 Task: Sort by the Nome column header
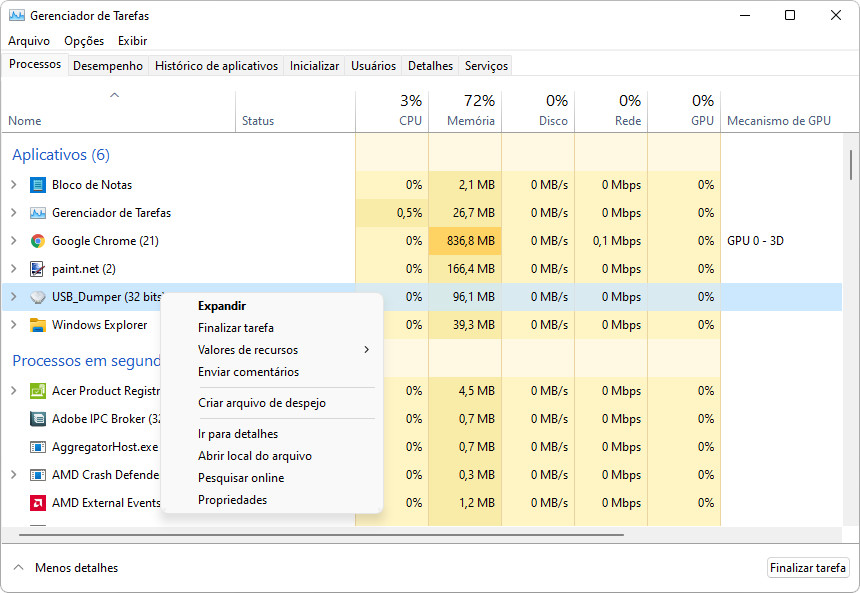[x=118, y=112]
